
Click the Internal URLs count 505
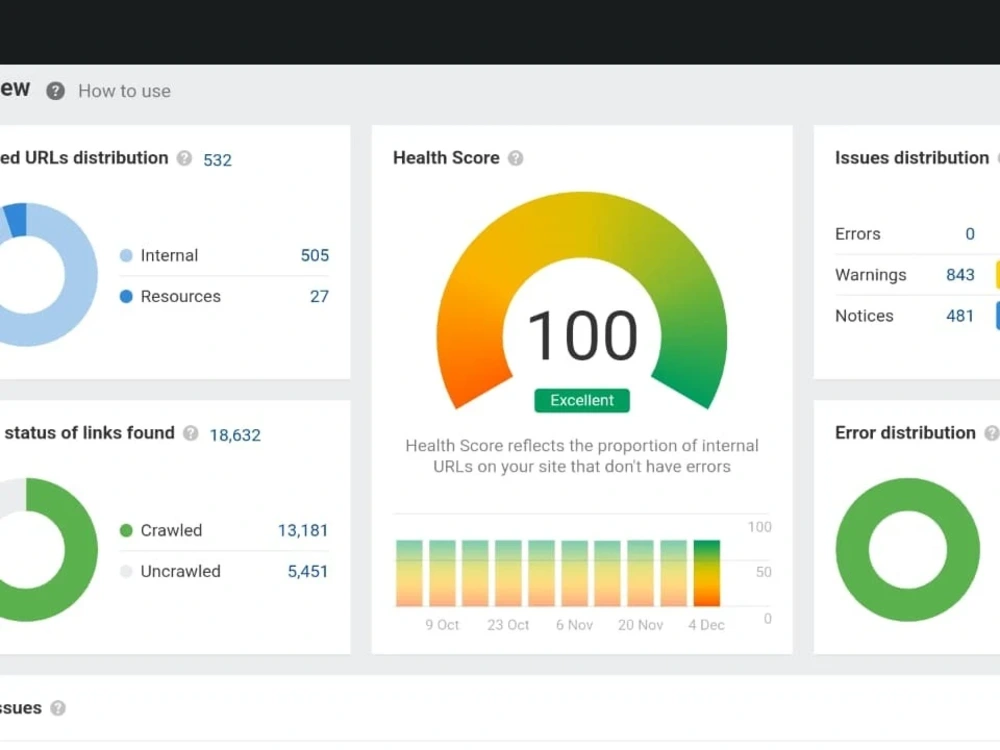click(315, 255)
